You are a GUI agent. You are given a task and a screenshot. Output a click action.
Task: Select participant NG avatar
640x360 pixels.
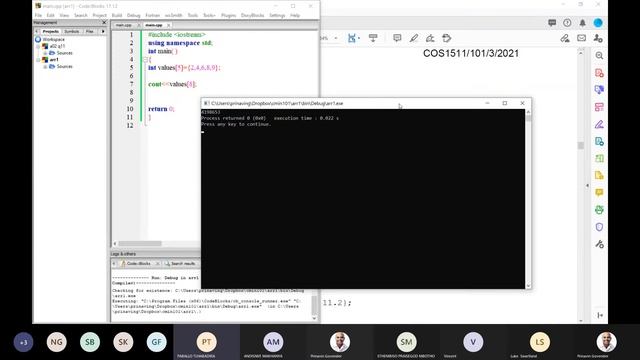(57, 342)
